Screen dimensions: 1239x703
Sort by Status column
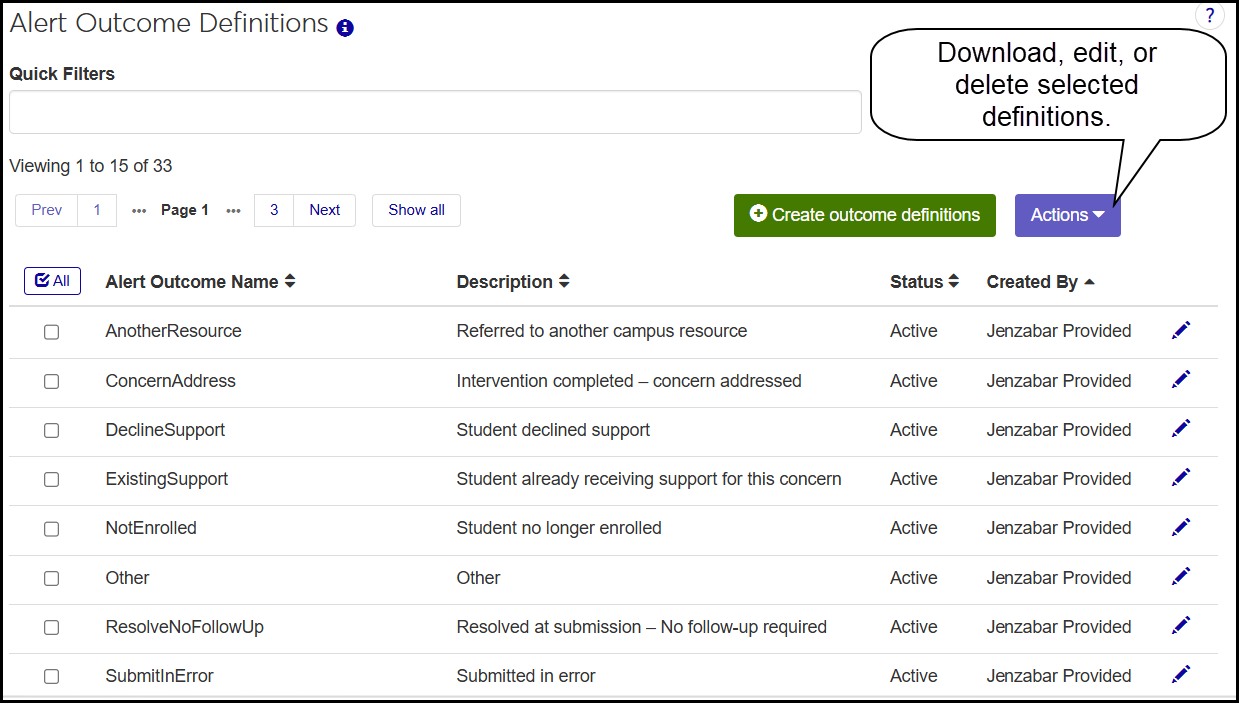click(925, 282)
